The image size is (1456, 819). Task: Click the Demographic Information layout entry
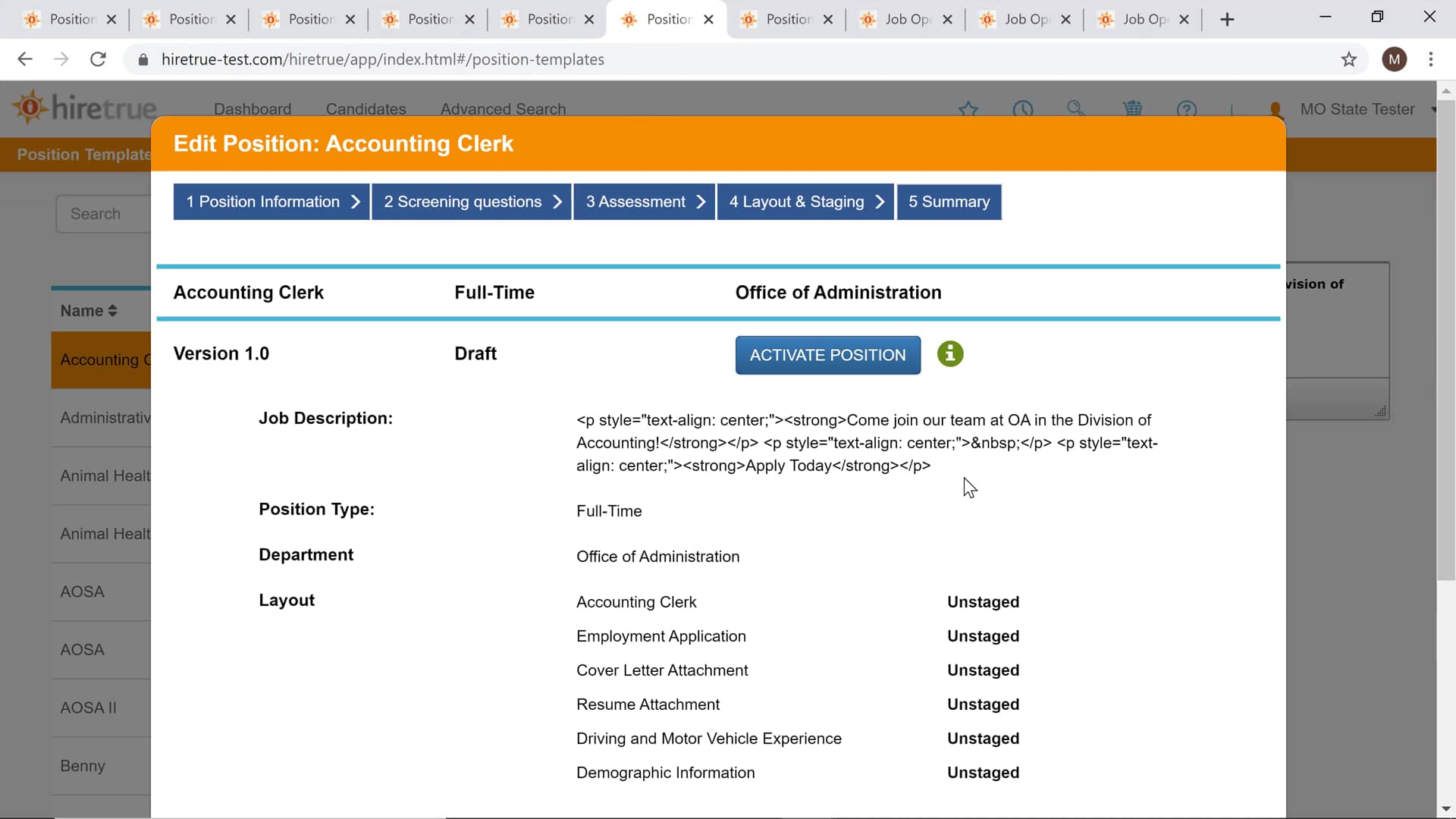coord(665,773)
